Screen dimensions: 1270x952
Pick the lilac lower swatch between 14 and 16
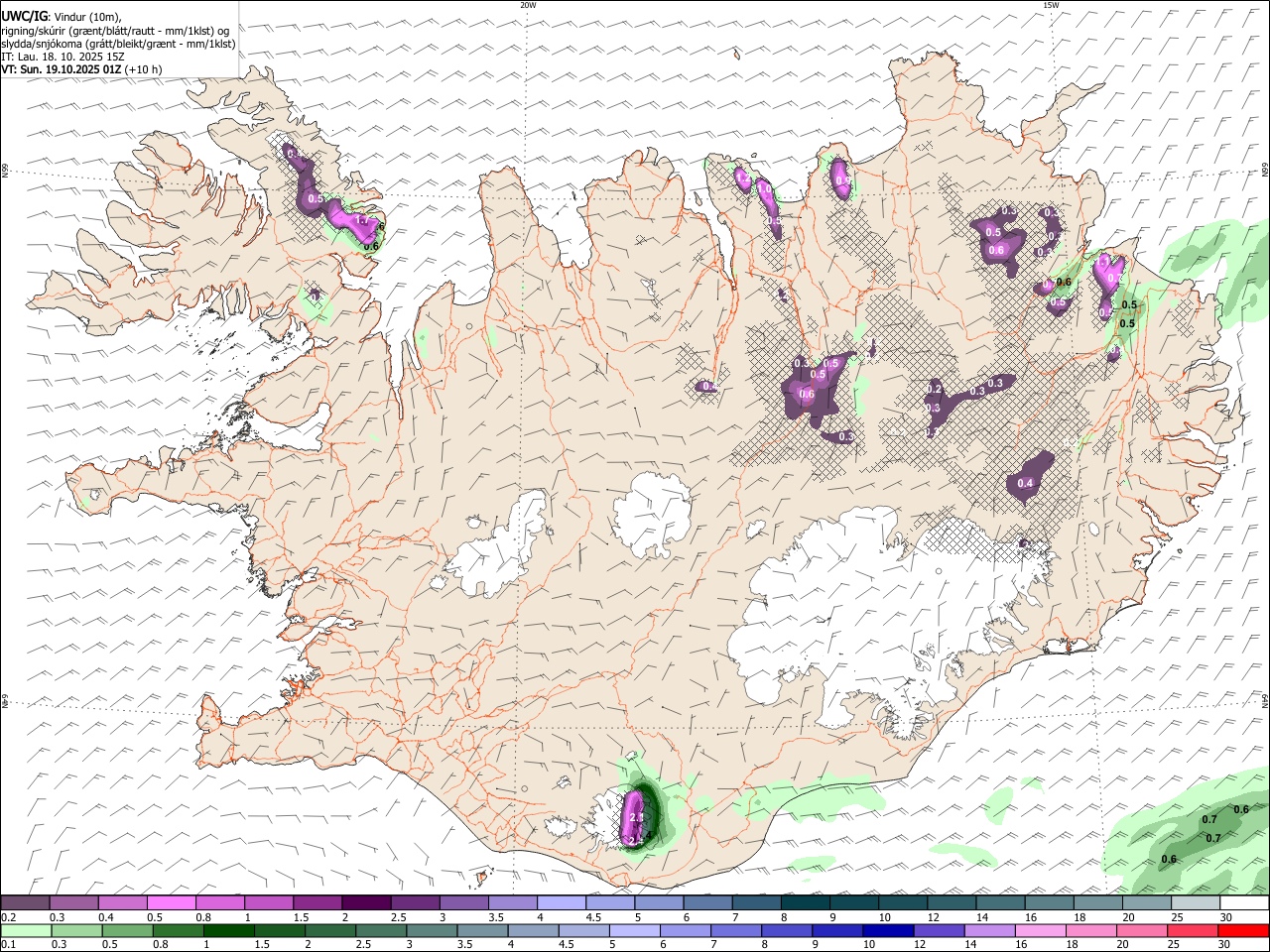[989, 930]
